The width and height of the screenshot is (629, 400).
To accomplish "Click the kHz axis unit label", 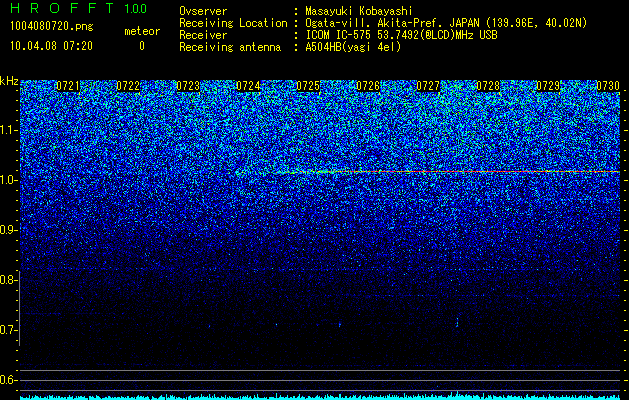I will click(x=9, y=81).
